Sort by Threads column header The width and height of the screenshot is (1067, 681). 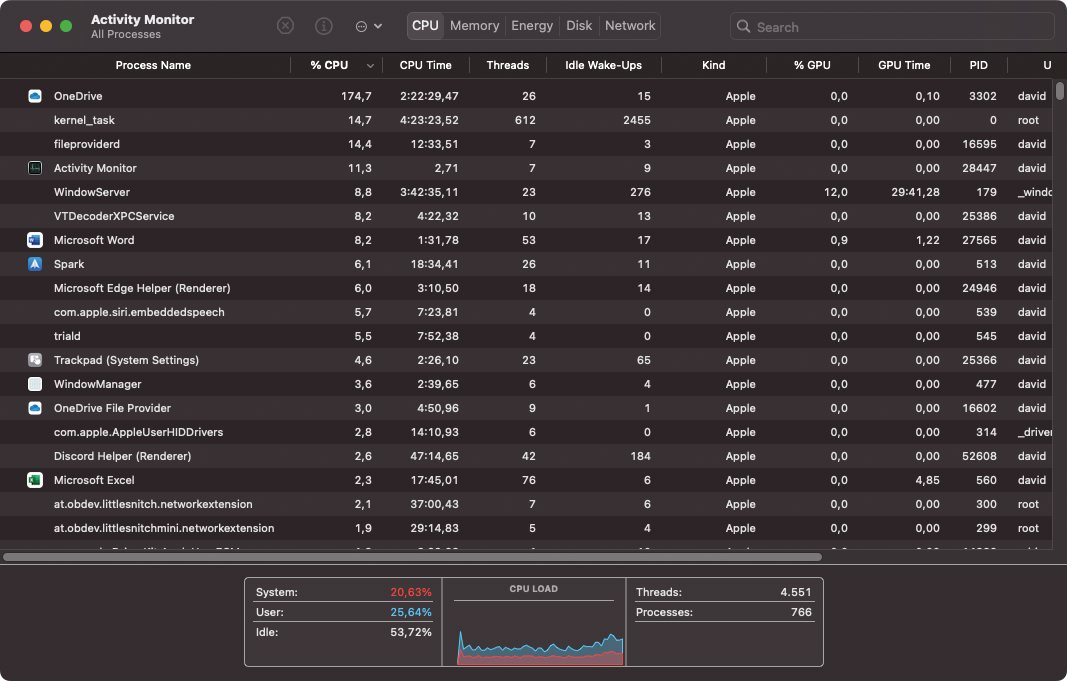point(508,65)
